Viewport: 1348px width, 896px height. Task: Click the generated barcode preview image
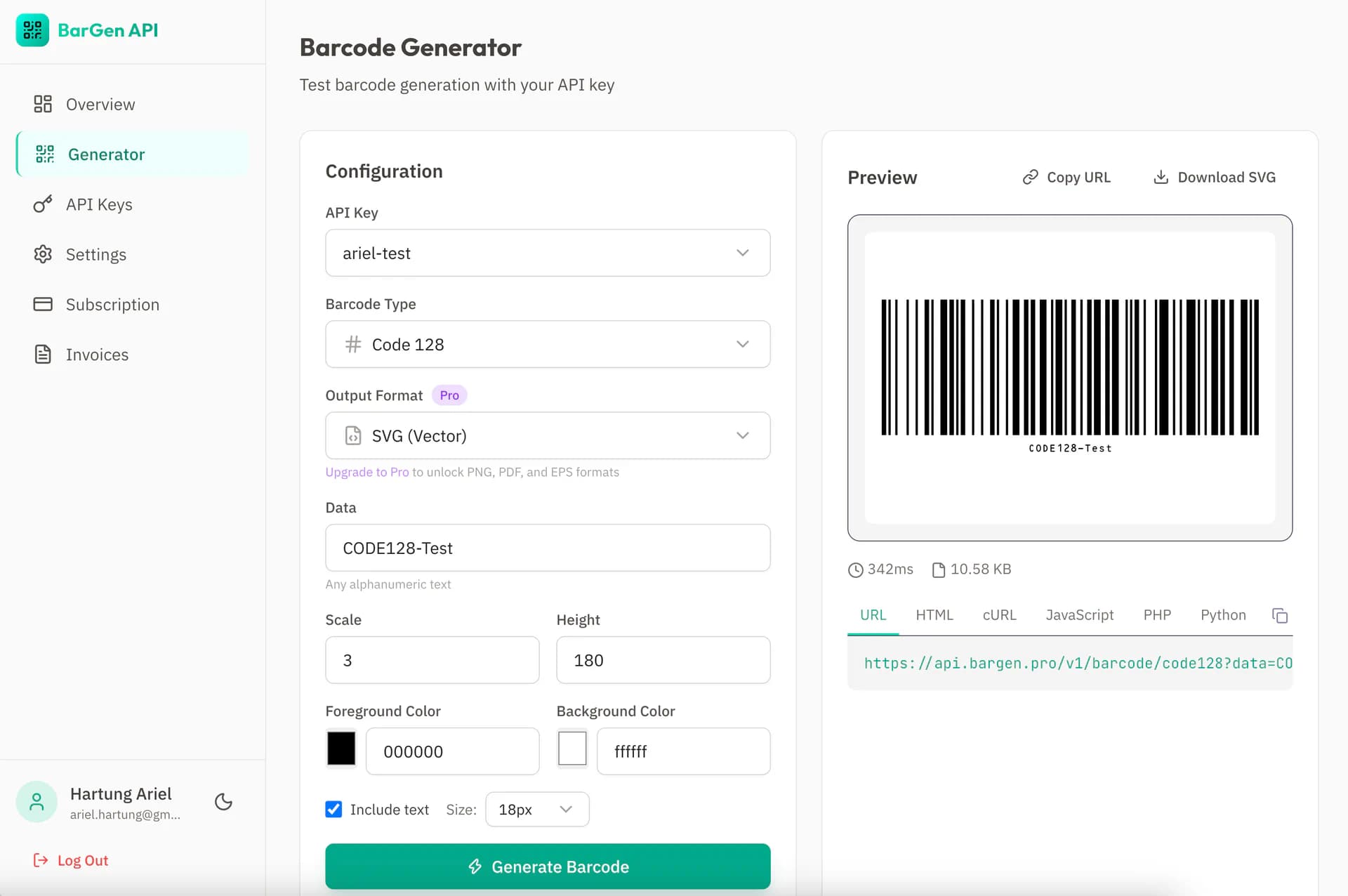click(1070, 377)
